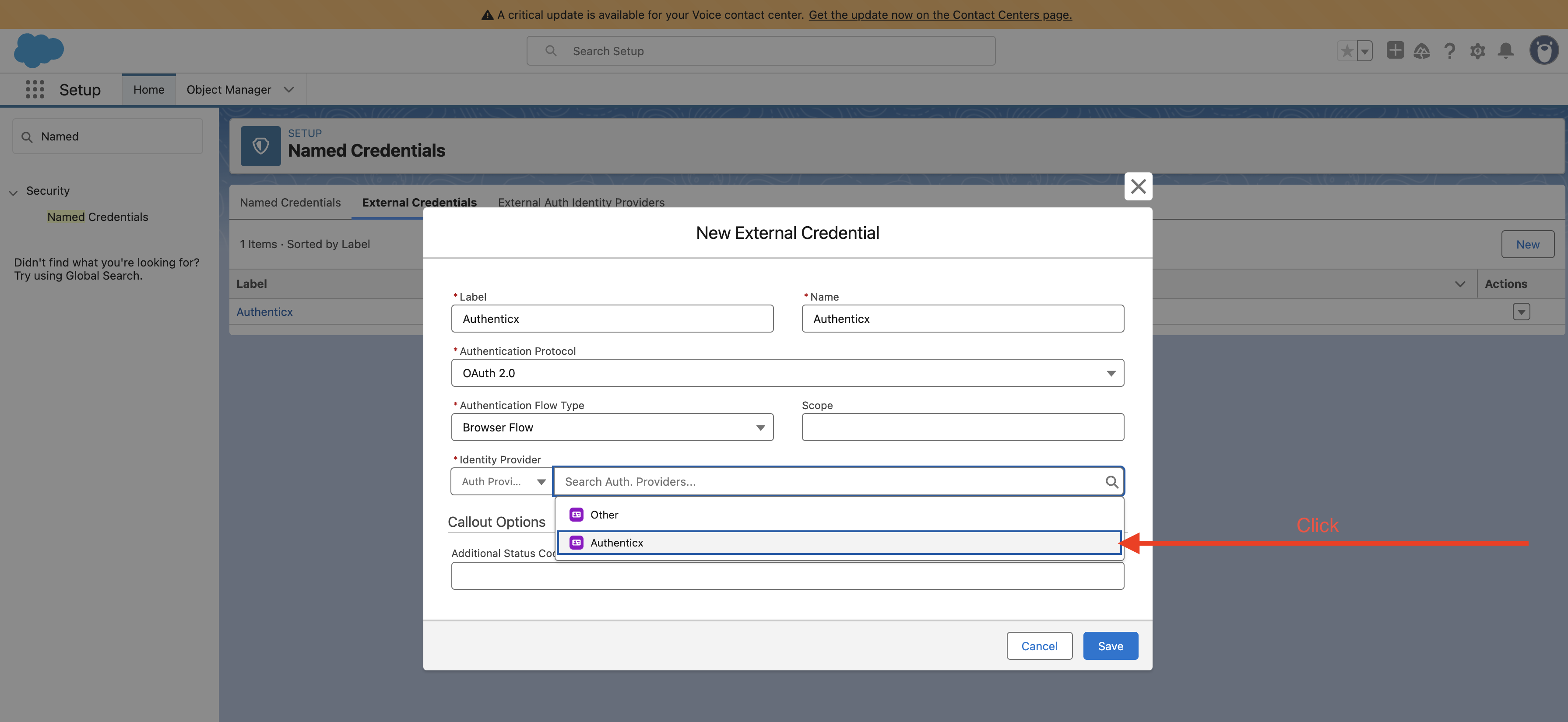
Task: Open the Object Manager tab
Action: click(x=229, y=89)
